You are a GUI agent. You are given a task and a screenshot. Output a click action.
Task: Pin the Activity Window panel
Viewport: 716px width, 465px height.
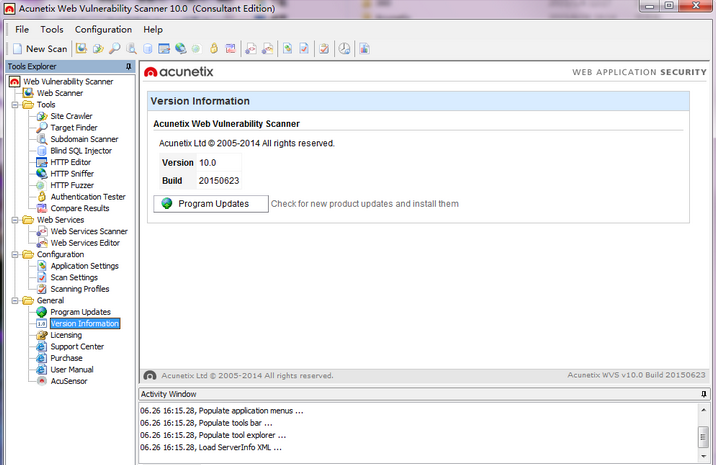704,394
